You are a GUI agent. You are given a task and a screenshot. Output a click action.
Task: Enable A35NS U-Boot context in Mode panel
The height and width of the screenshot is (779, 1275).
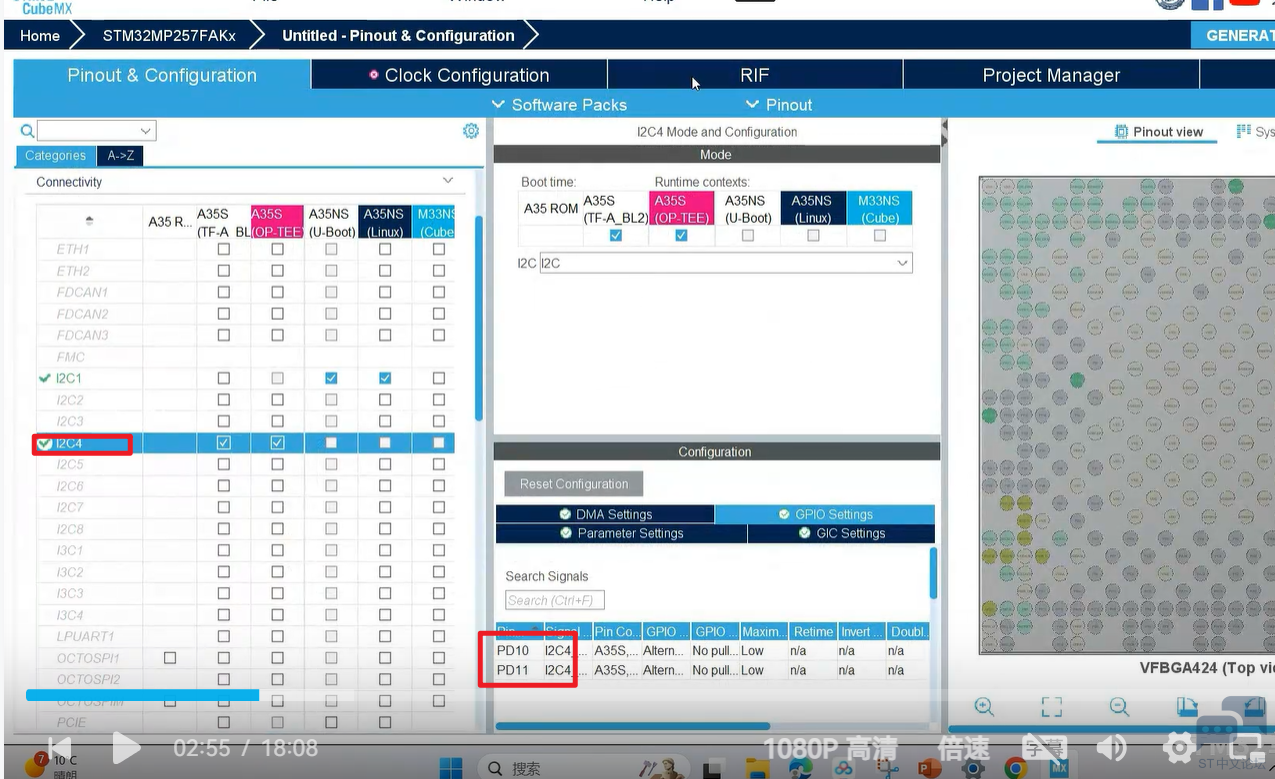click(747, 236)
